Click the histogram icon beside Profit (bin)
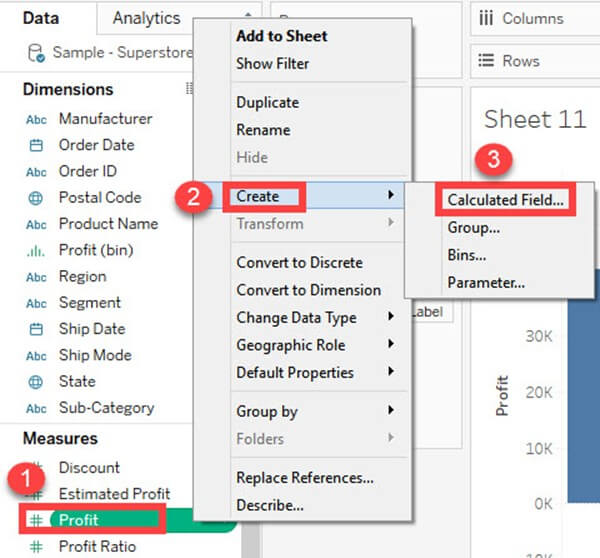The image size is (600, 558). [x=36, y=250]
